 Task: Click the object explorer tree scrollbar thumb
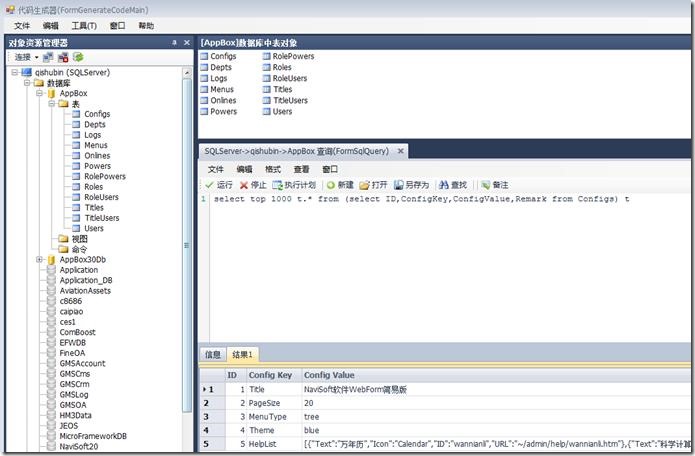pyautogui.click(x=187, y=245)
